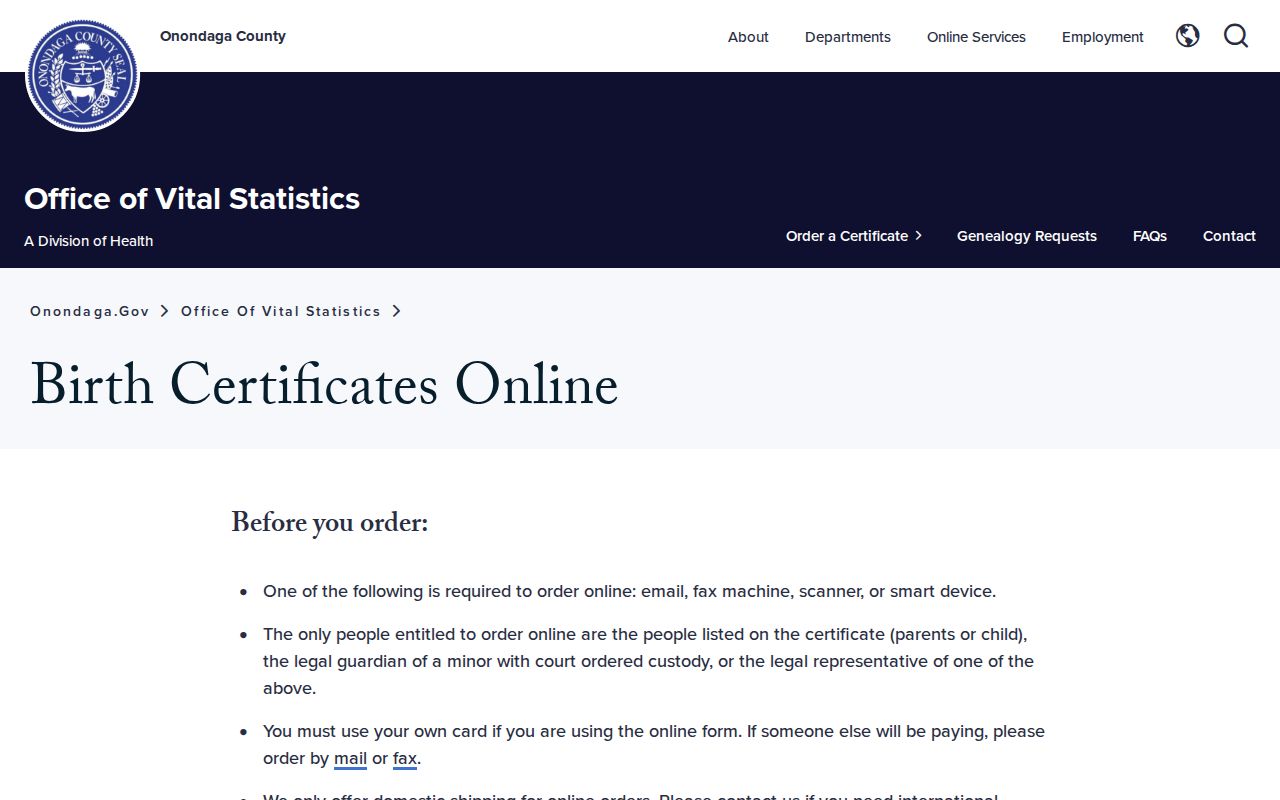Follow the mail order link
1280x800 pixels.
(350, 759)
